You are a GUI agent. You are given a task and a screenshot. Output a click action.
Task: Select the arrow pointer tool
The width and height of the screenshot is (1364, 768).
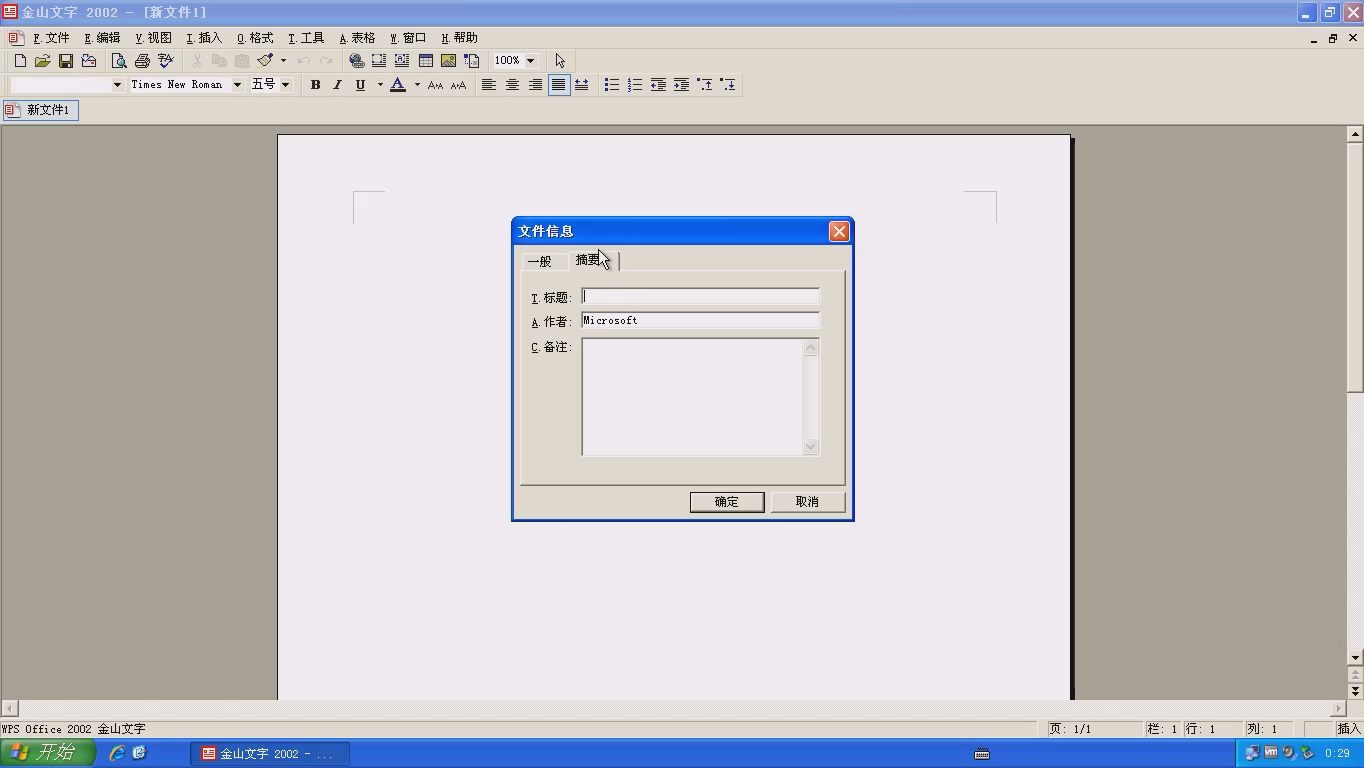[x=560, y=61]
